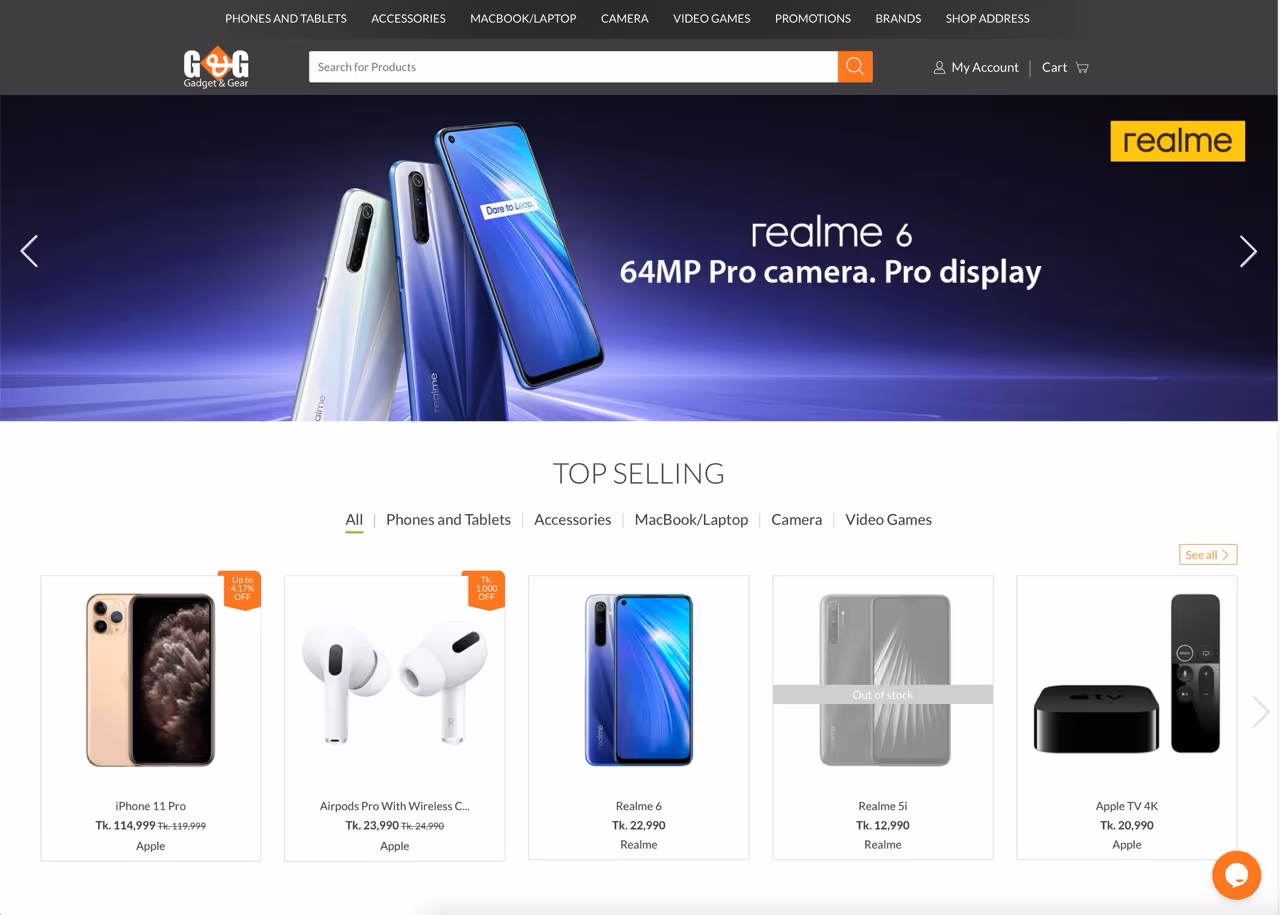This screenshot has height=915, width=1280.
Task: Open the Shop Address menu item
Action: pyautogui.click(x=987, y=18)
